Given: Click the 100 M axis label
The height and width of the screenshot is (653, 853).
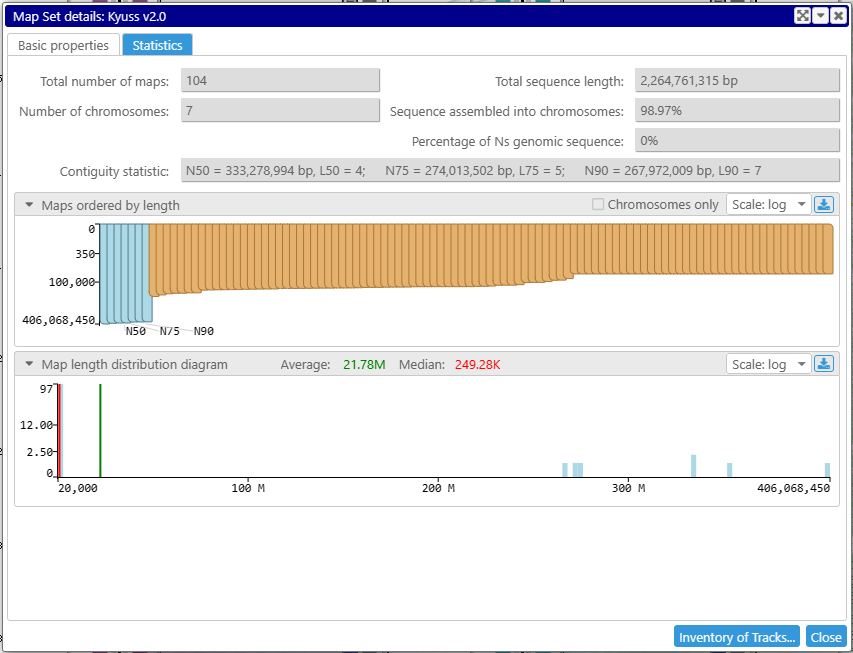Looking at the screenshot, I should coord(248,488).
